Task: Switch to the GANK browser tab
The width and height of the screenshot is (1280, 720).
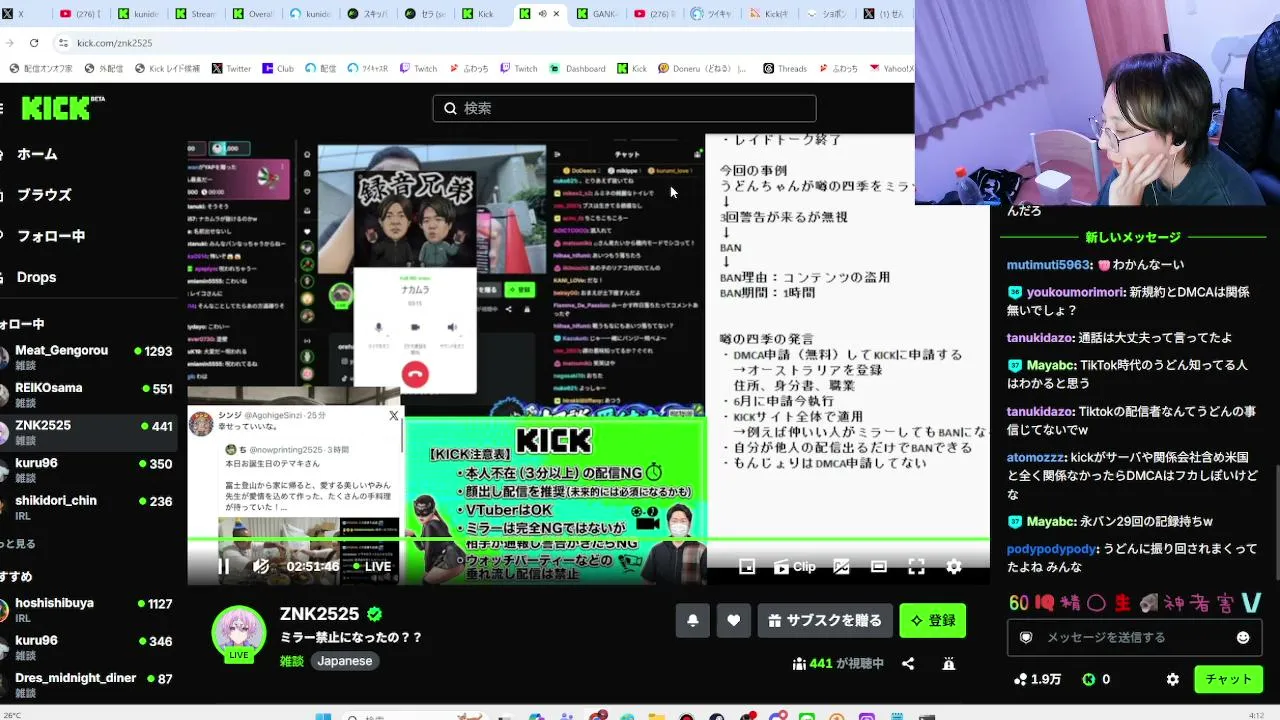Action: [599, 14]
